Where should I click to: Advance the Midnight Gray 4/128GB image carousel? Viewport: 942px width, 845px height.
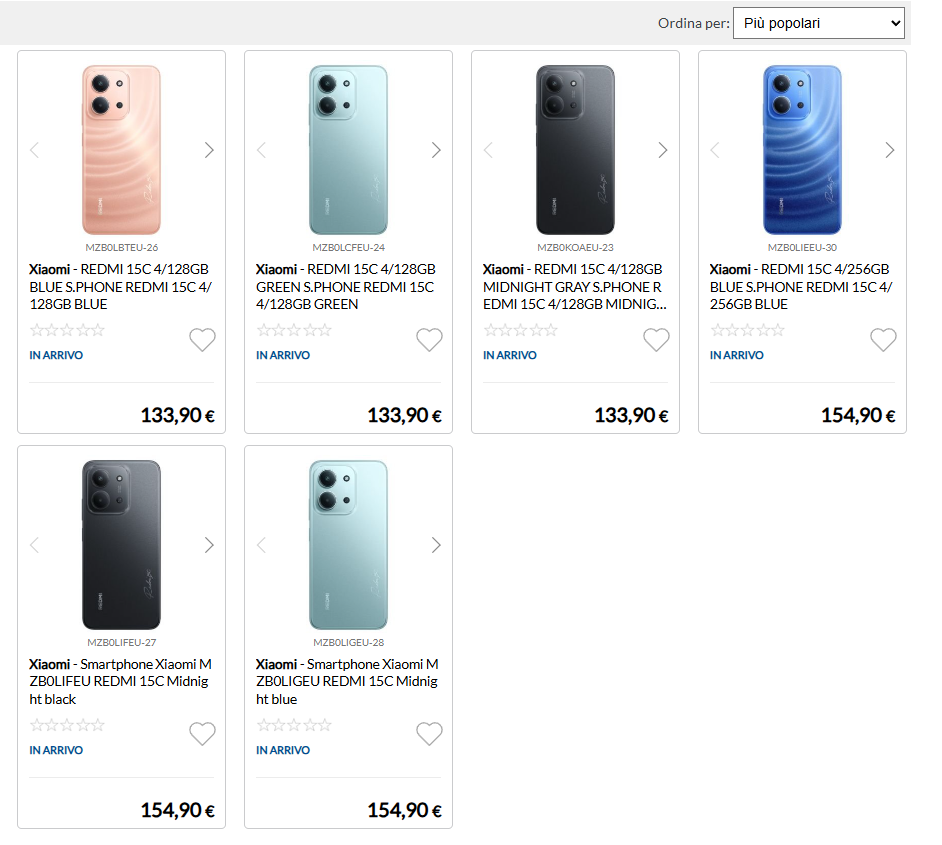(663, 150)
